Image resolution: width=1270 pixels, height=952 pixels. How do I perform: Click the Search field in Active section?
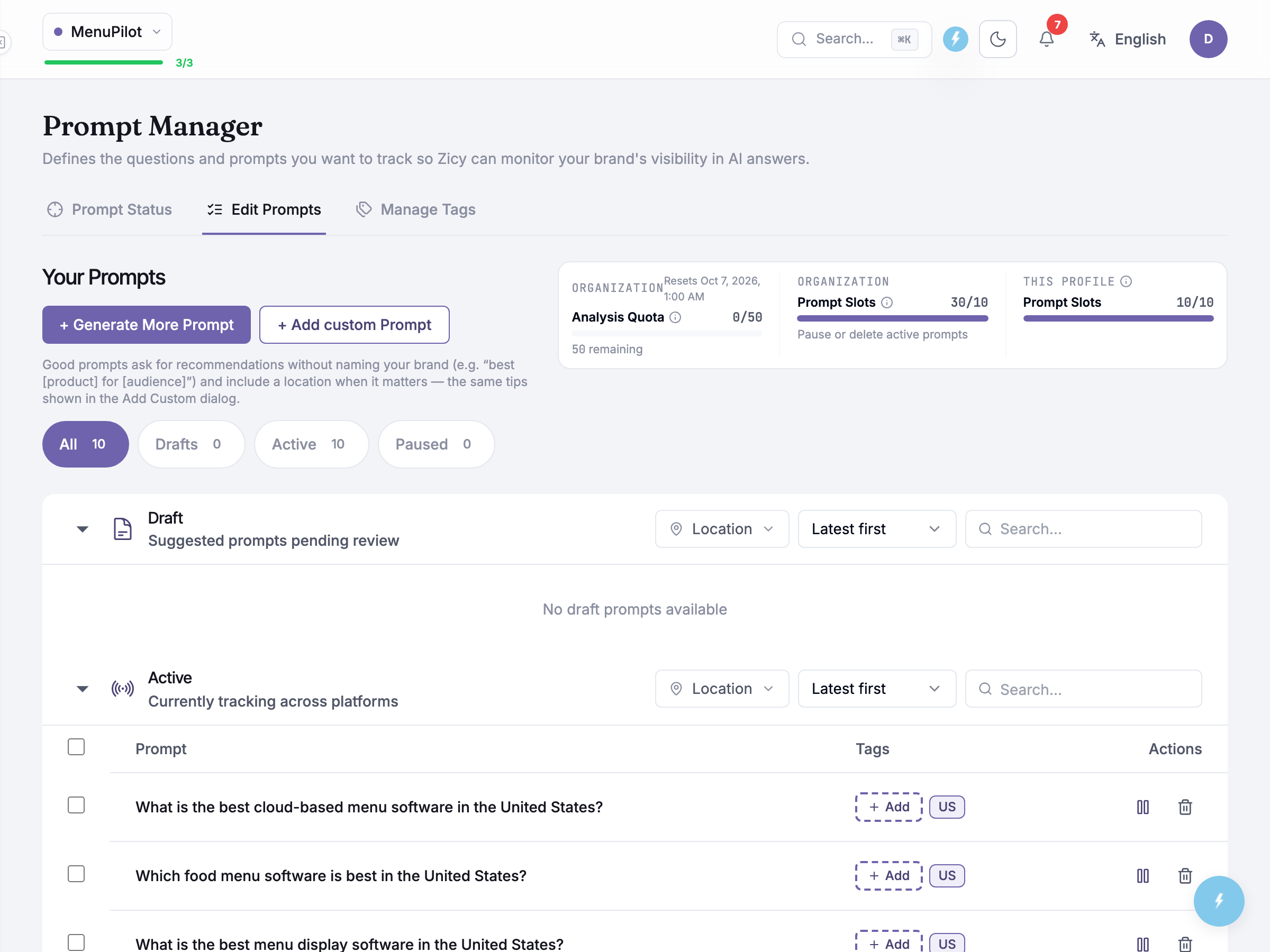(x=1083, y=689)
